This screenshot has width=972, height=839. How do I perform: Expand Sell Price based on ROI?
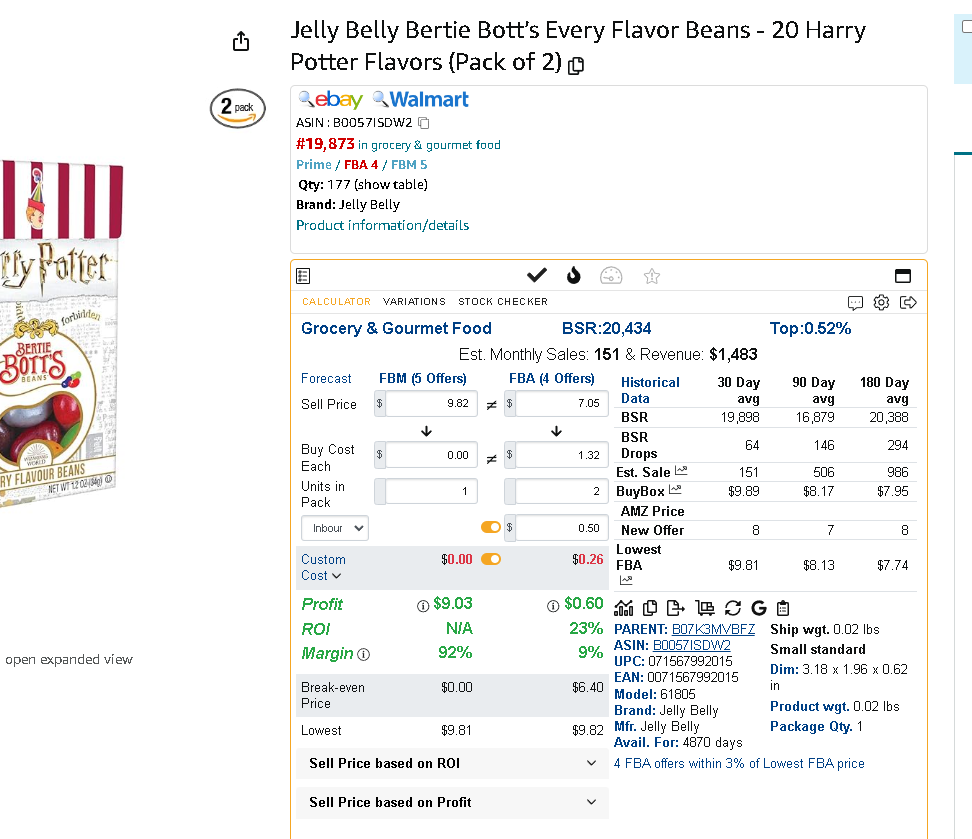click(453, 763)
